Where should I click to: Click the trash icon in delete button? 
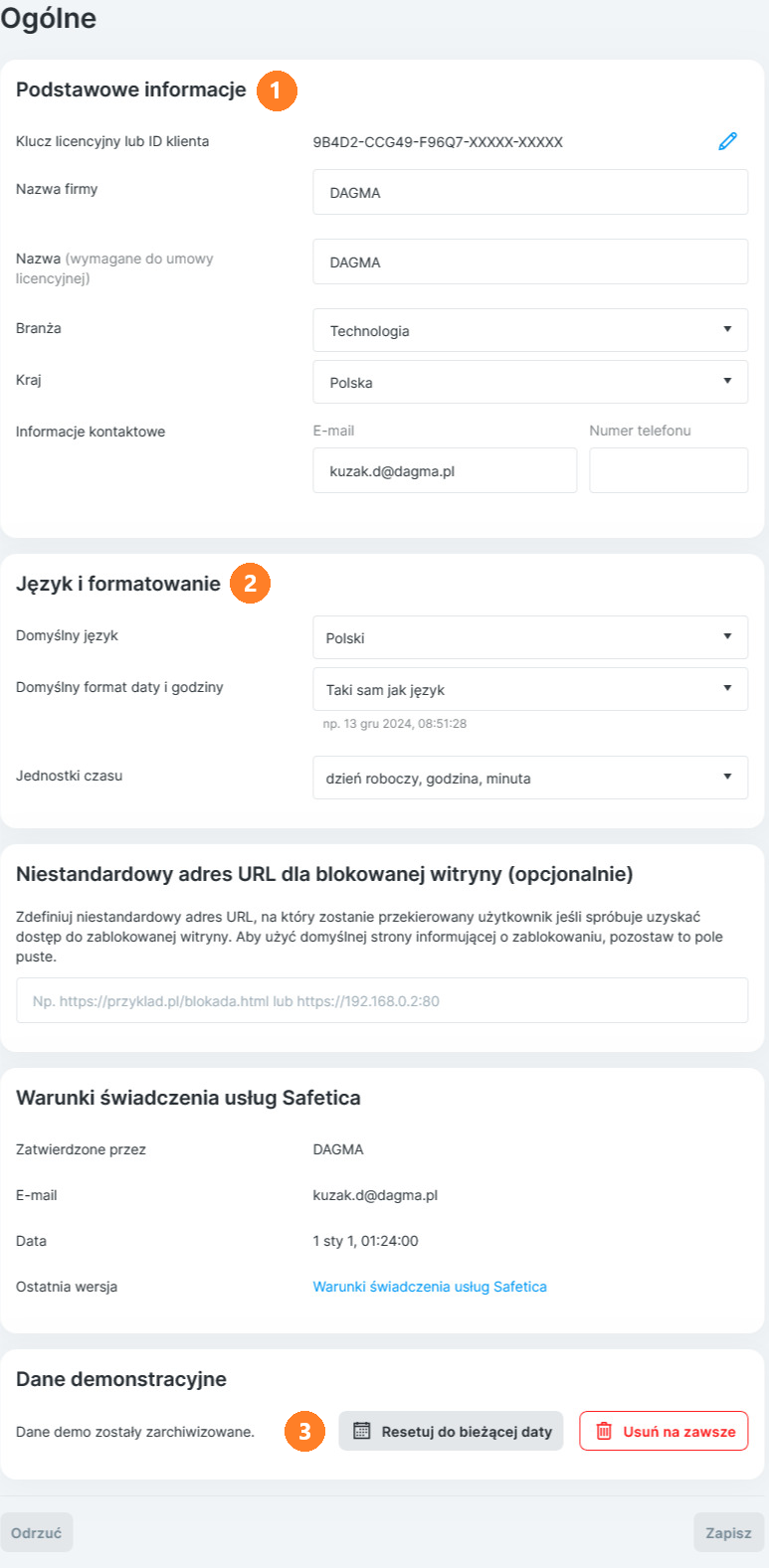tap(604, 1432)
